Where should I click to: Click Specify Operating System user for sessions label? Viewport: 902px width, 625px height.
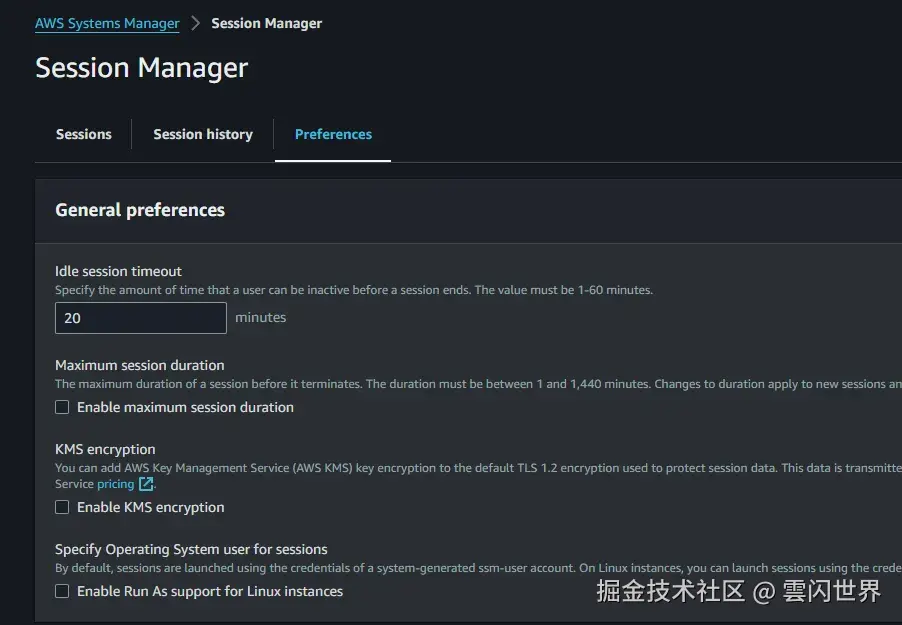191,550
